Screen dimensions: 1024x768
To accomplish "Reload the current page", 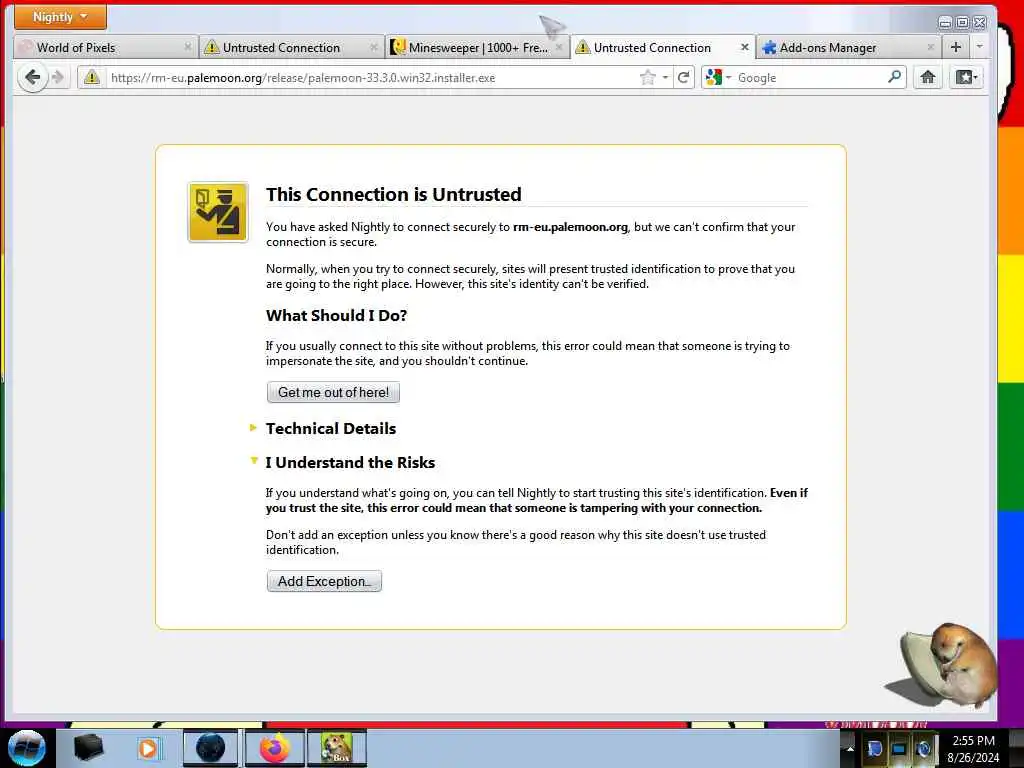I will coord(684,78).
